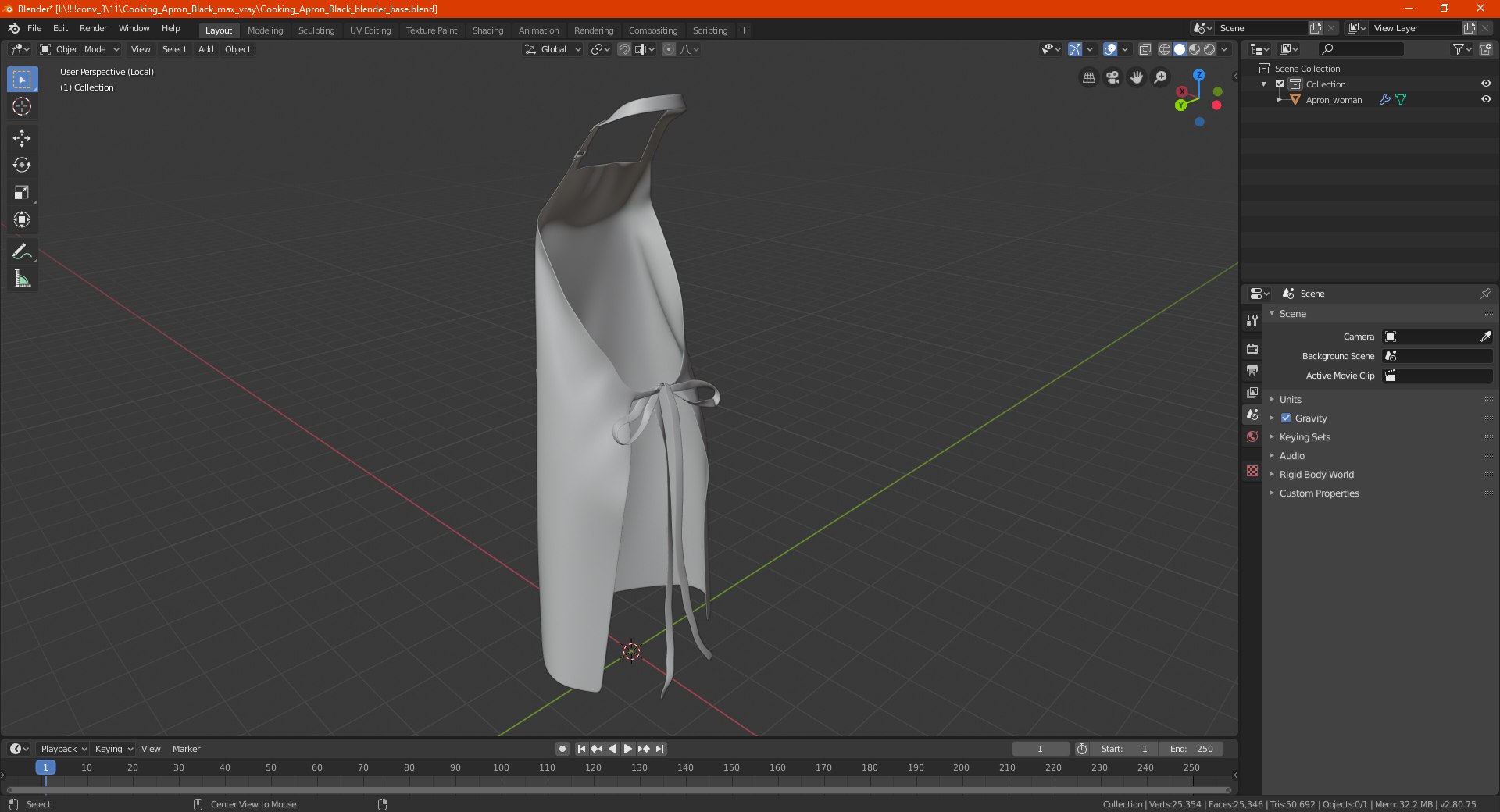The height and width of the screenshot is (812, 1500).
Task: Disable the Gravity checkbox
Action: coord(1286,418)
